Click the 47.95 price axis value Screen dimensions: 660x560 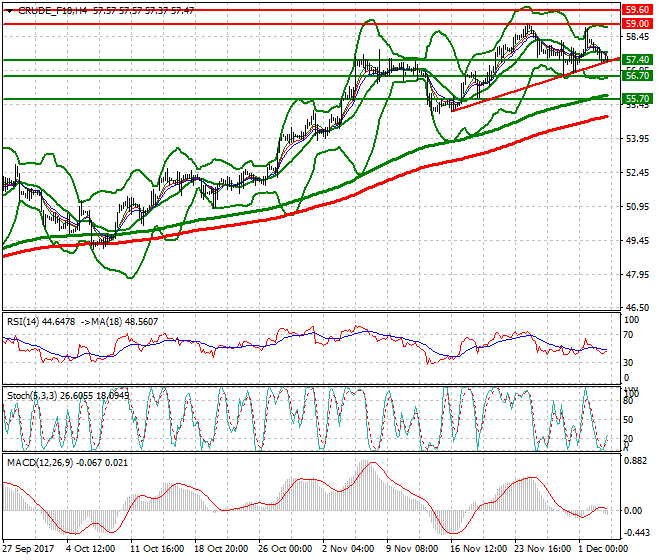pos(637,275)
